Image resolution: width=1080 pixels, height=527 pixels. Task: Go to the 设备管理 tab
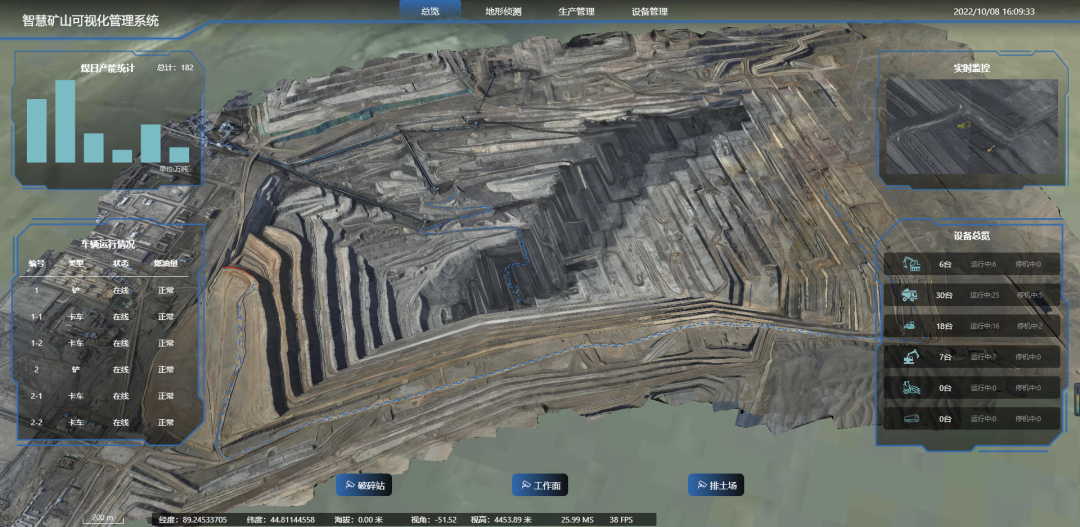pos(649,11)
